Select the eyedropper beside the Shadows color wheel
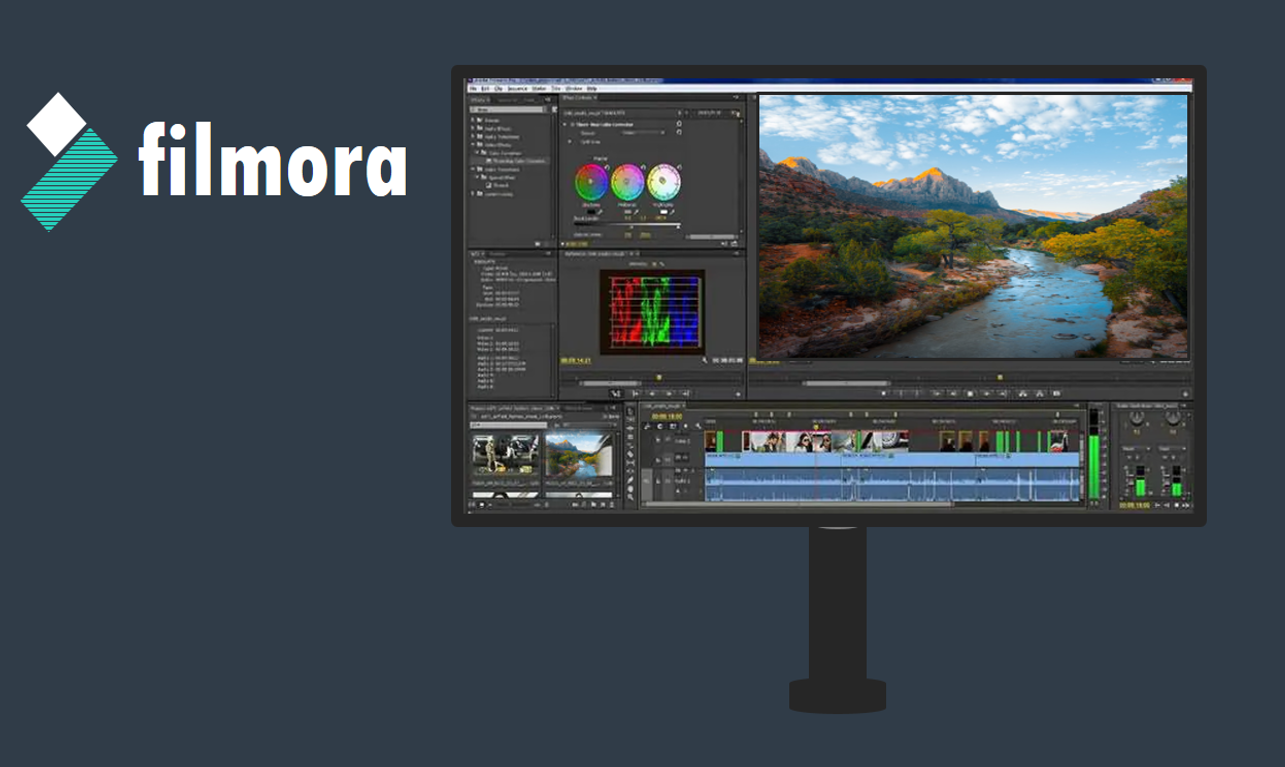Screen dimensions: 1285x767 coord(599,212)
